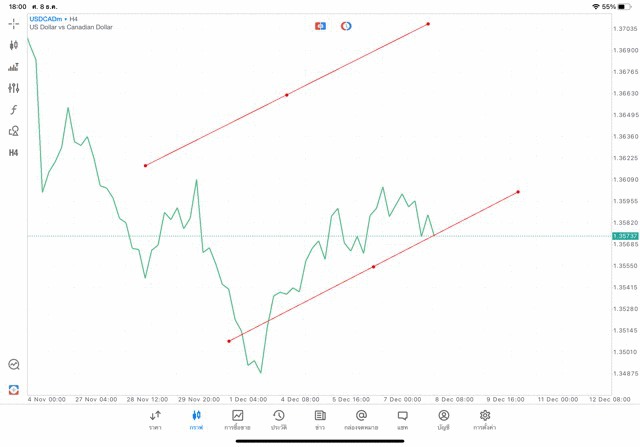Switch to the ราคา (Quotes) tab
Screen dimensions: 640x447
[155, 419]
